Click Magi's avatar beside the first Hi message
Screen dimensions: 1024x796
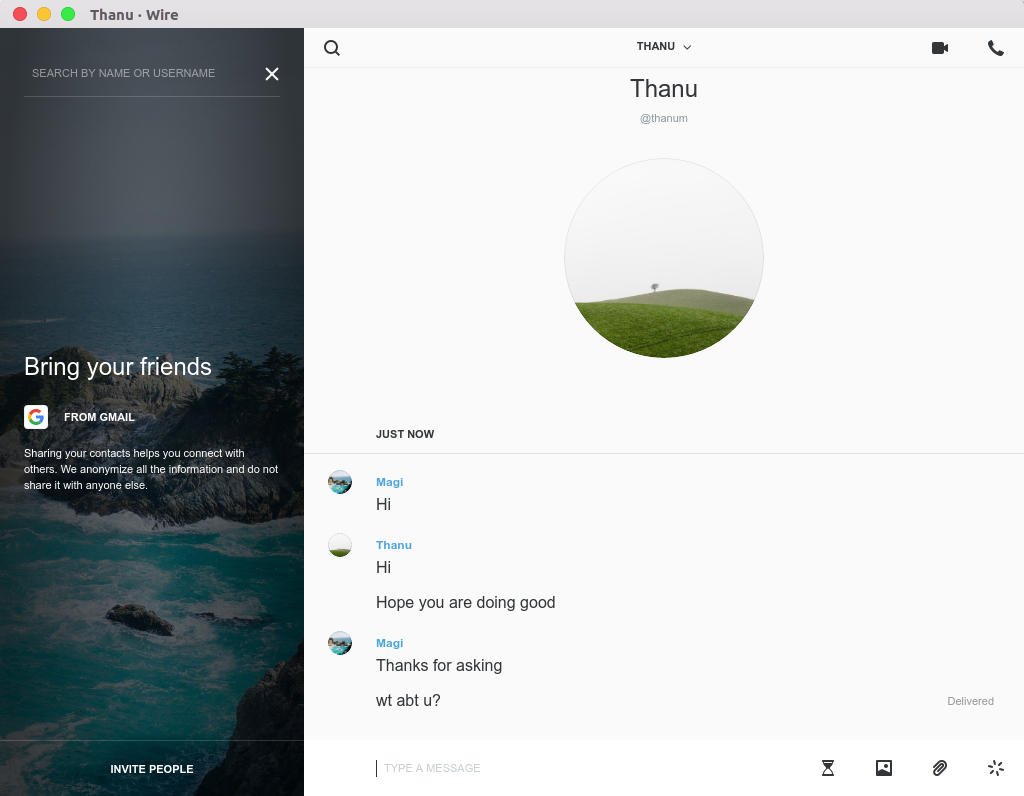pos(340,482)
